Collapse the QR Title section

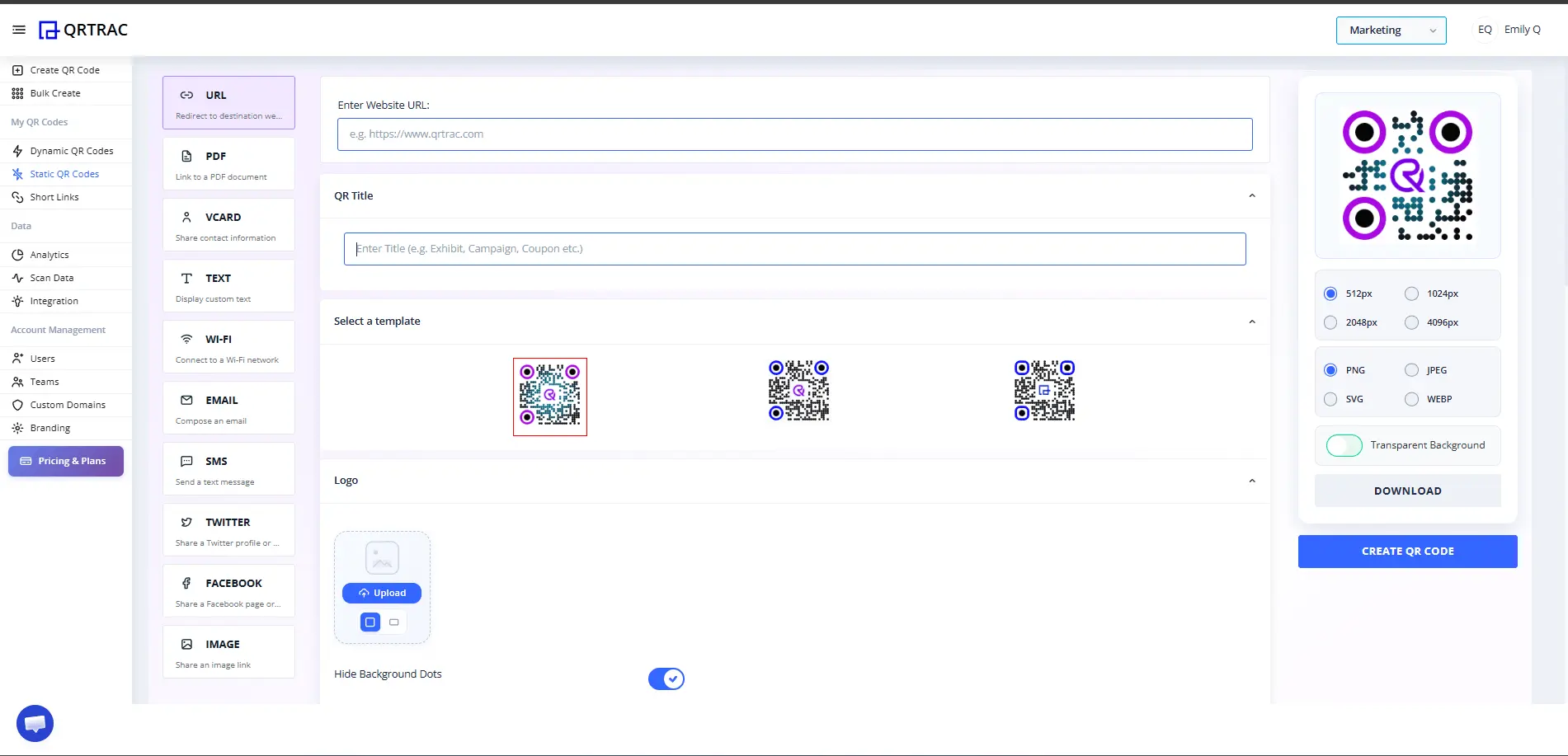(1252, 195)
